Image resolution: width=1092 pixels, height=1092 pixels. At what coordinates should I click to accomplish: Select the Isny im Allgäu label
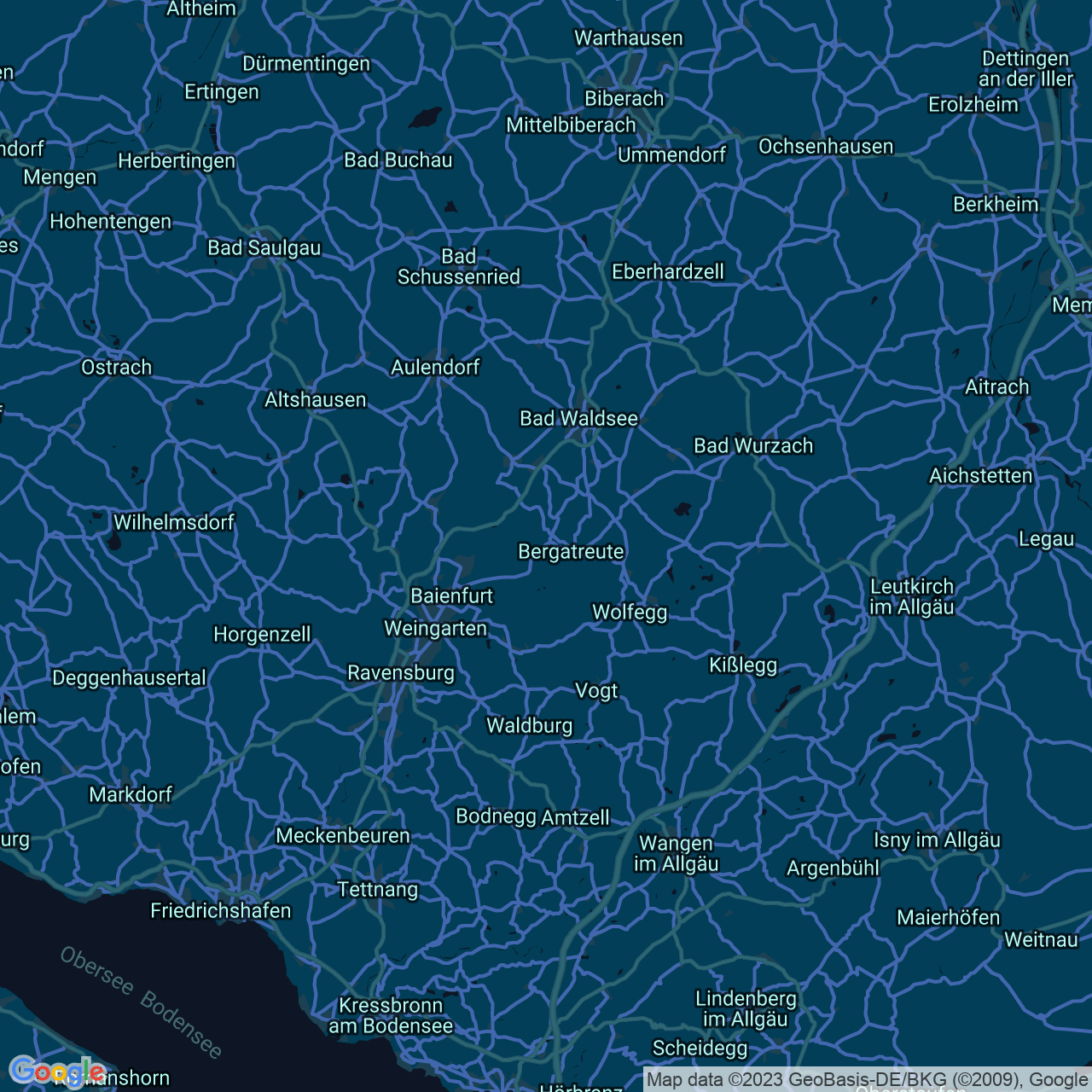(937, 840)
